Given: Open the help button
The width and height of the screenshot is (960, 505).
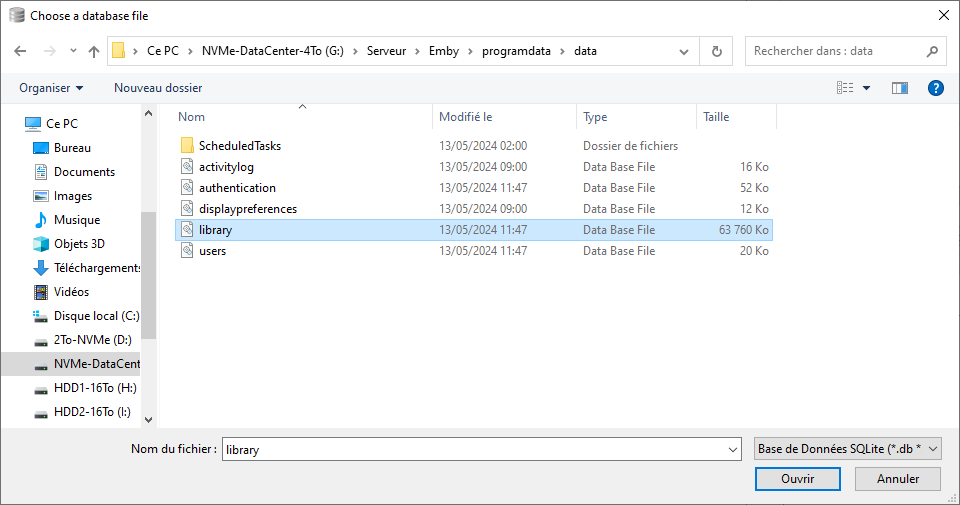Looking at the screenshot, I should click(x=936, y=88).
